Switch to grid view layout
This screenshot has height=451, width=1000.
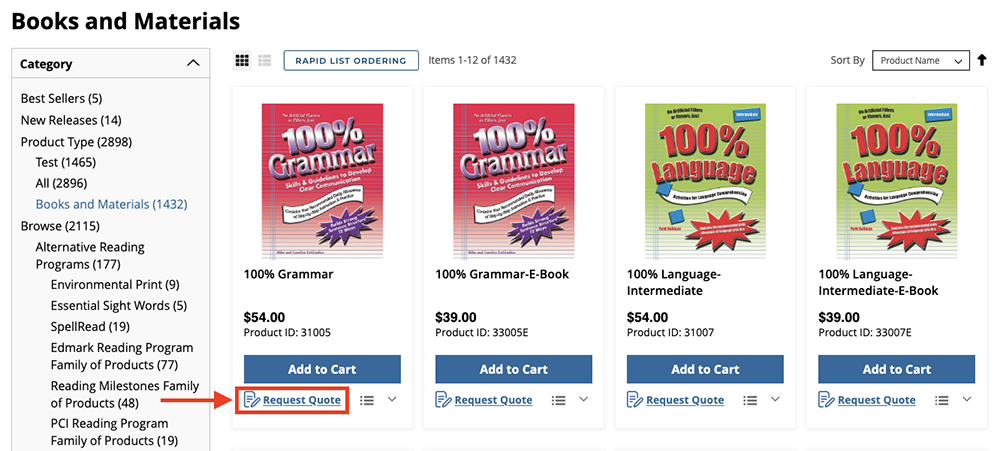(242, 61)
